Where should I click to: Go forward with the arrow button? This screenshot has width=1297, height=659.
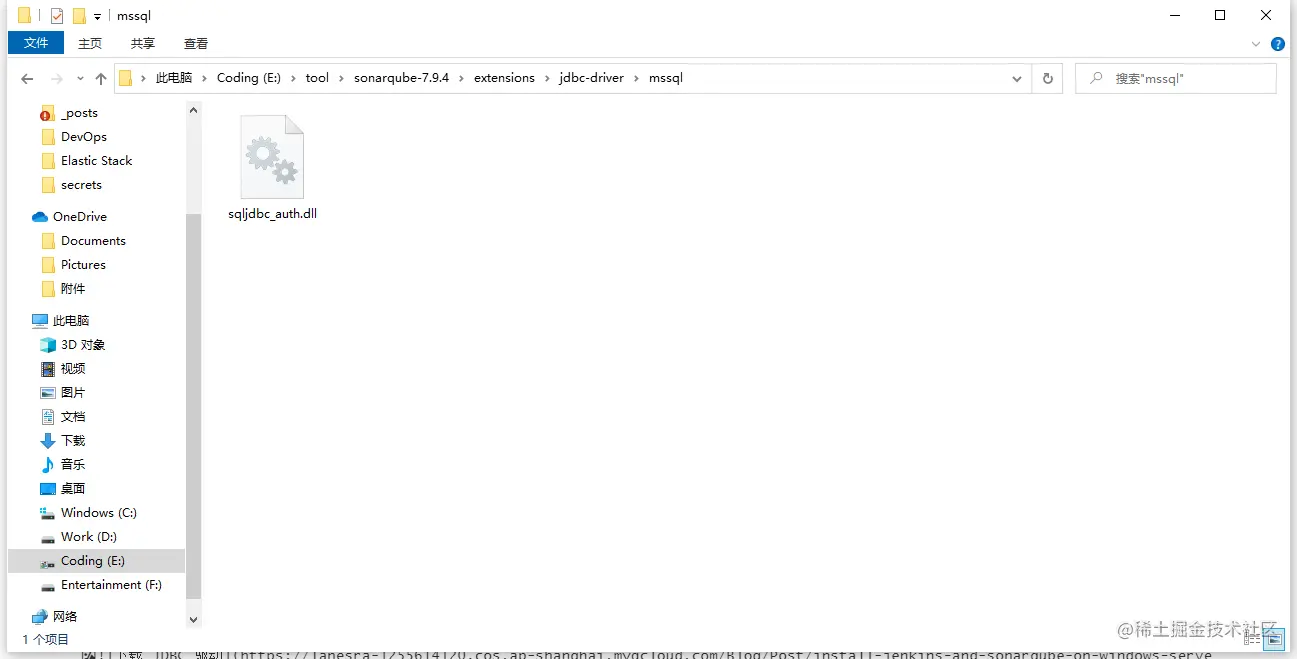(57, 79)
